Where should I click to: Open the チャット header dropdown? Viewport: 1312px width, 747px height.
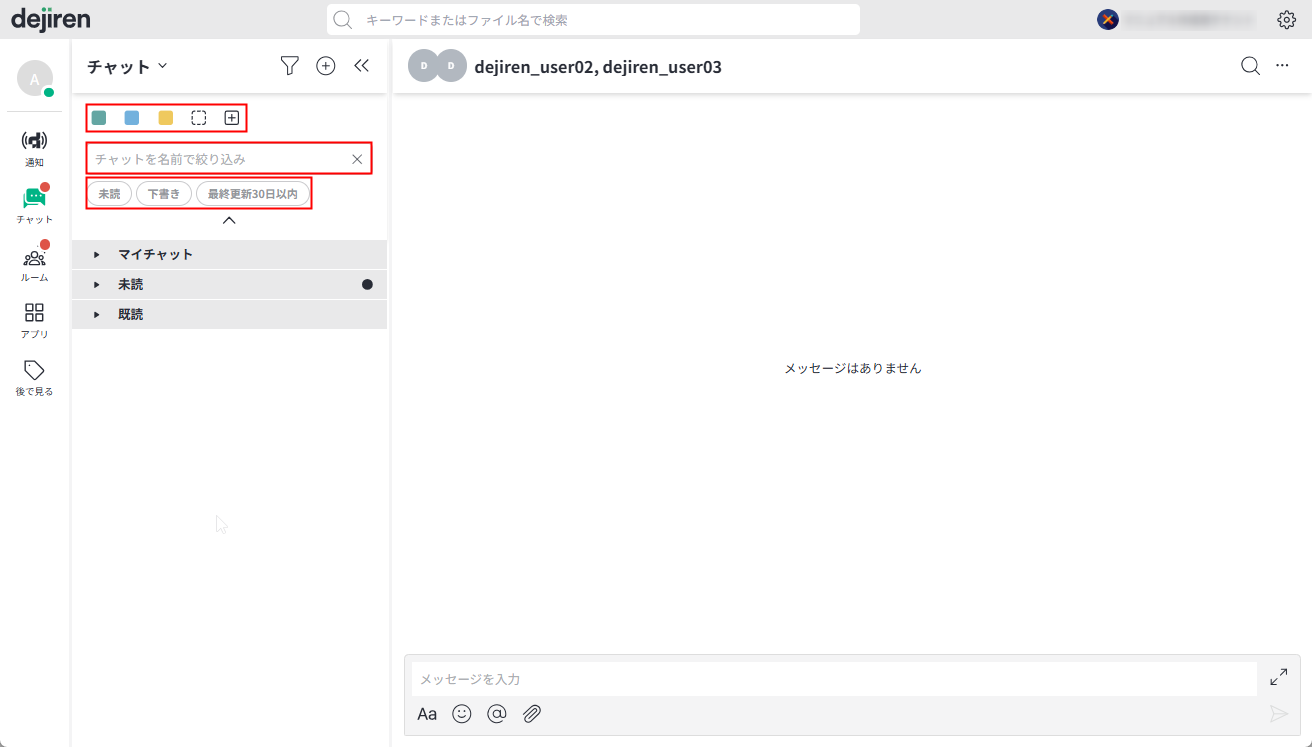pyautogui.click(x=128, y=67)
